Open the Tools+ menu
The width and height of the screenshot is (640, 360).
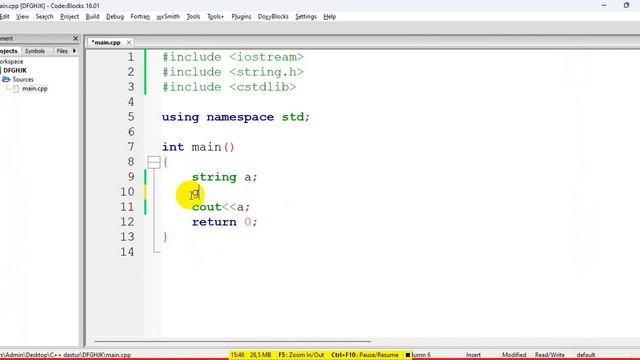216,17
